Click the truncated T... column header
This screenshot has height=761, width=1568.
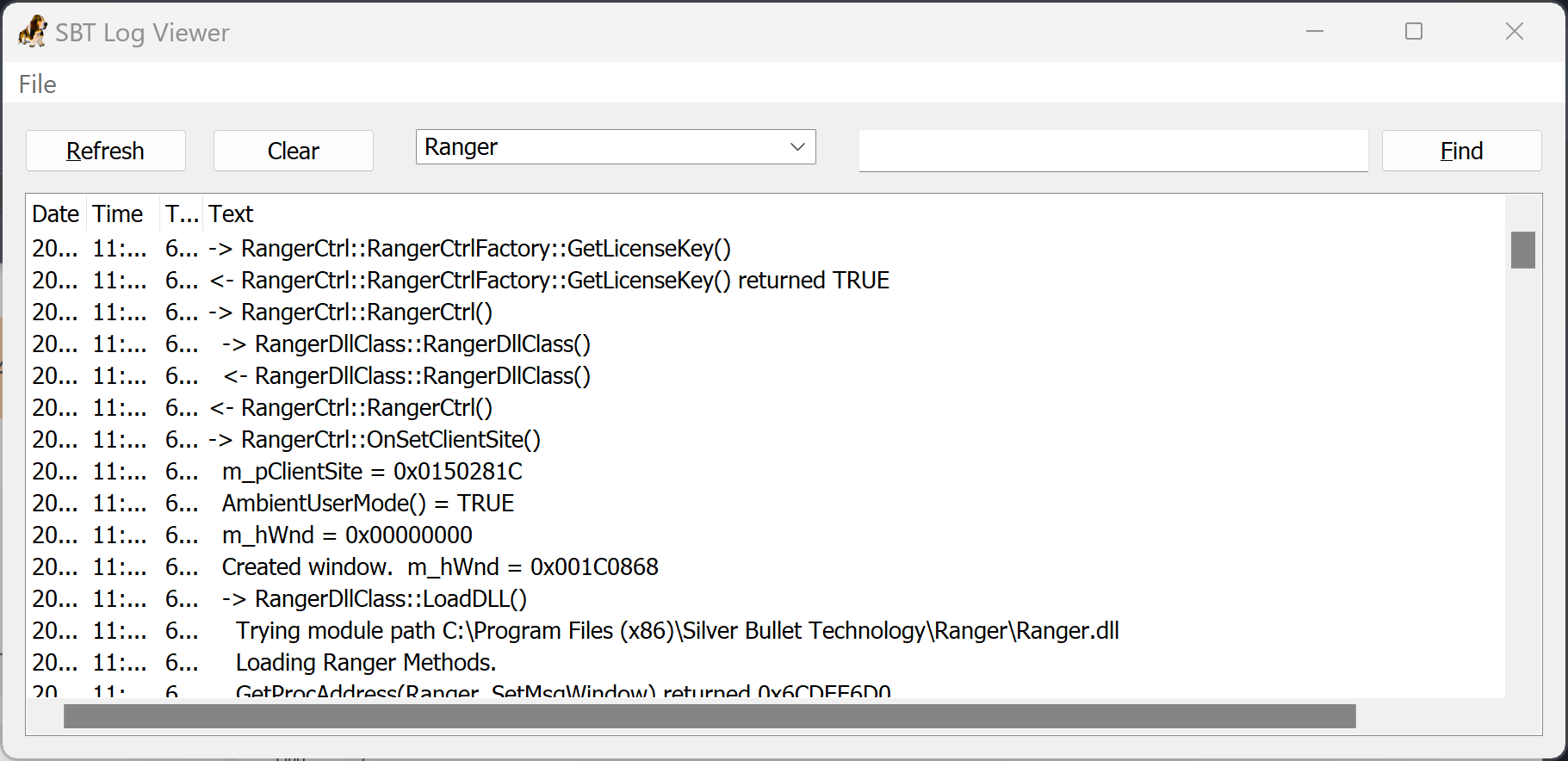(182, 213)
